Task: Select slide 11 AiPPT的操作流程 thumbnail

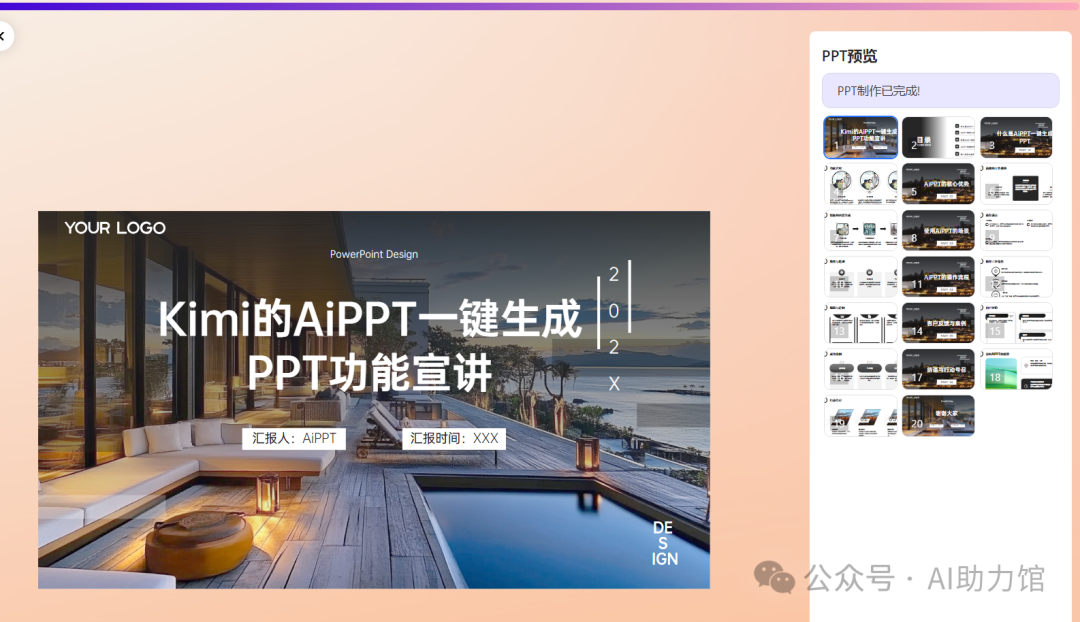Action: click(x=938, y=276)
